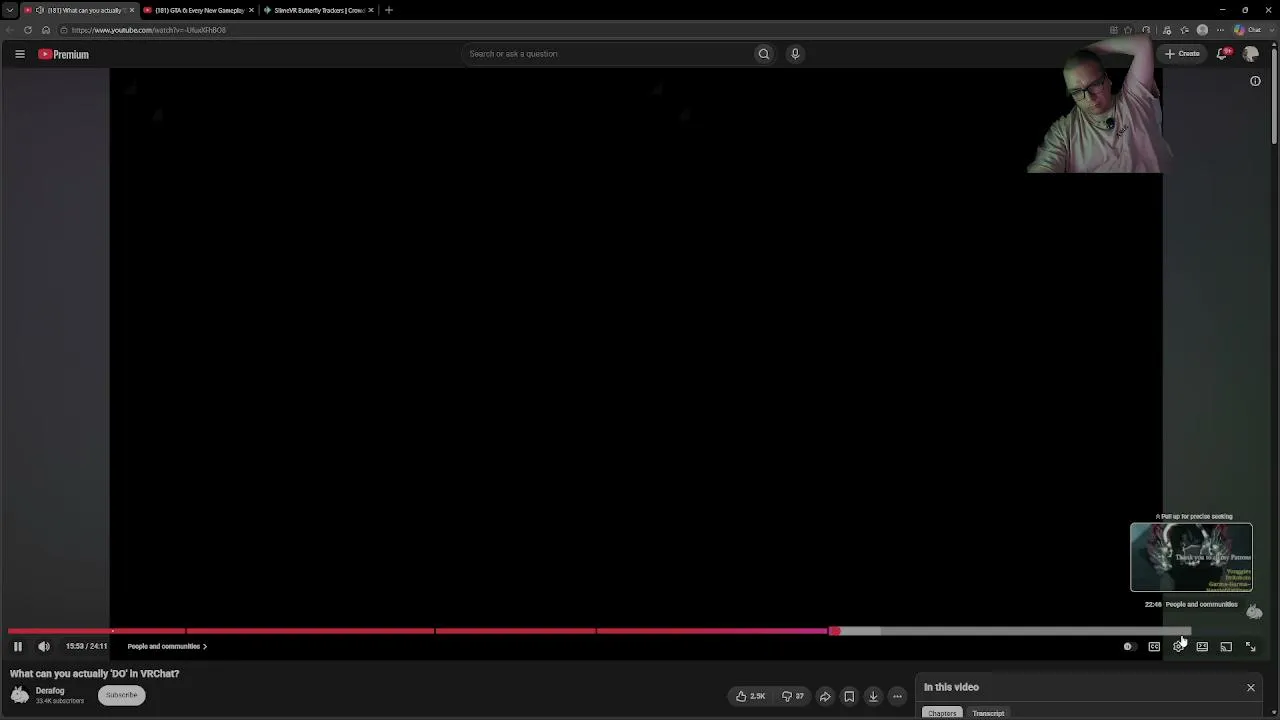The width and height of the screenshot is (1280, 720).
Task: Go to YouTube Premium home logo
Action: coord(64,54)
